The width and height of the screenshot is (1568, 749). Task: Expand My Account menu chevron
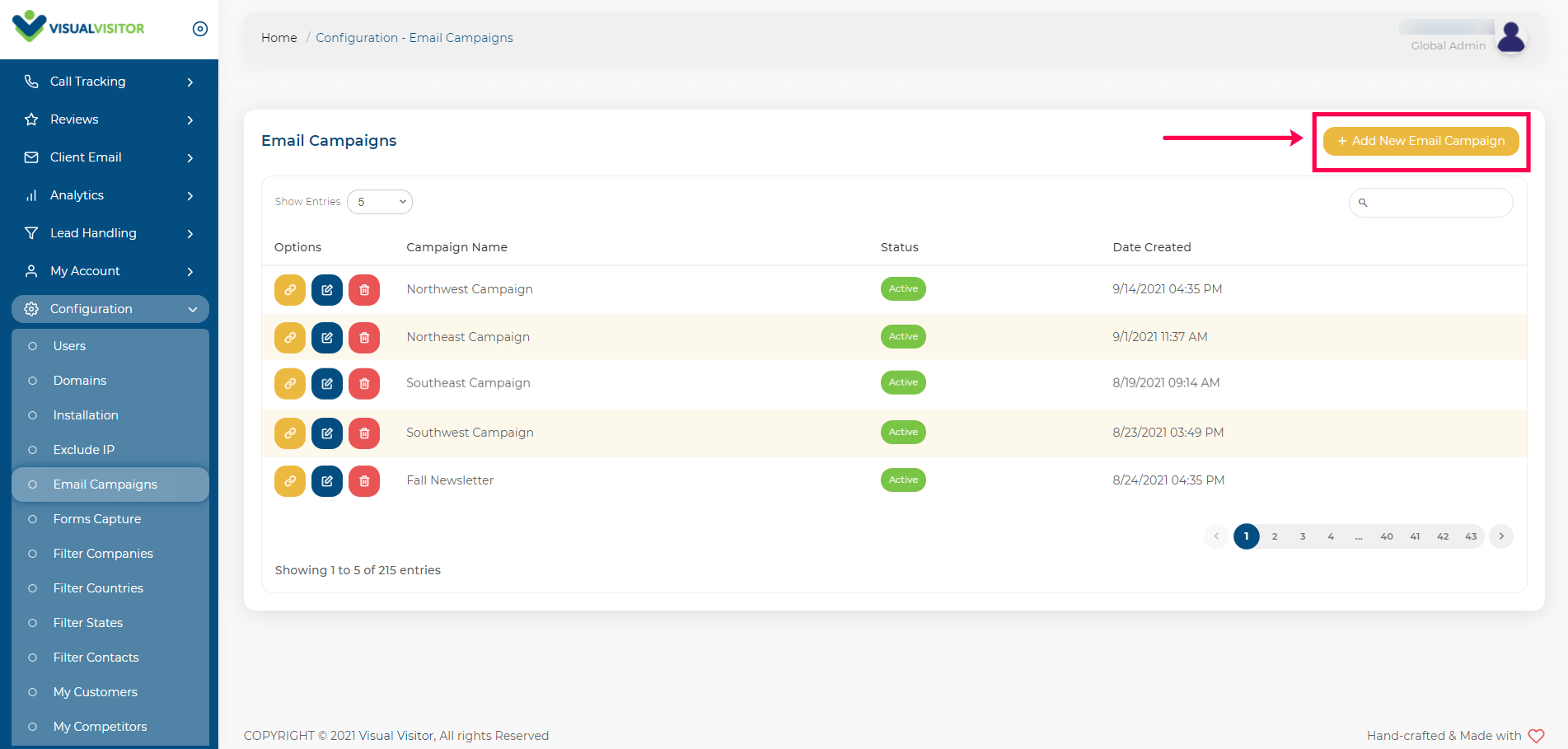(190, 272)
